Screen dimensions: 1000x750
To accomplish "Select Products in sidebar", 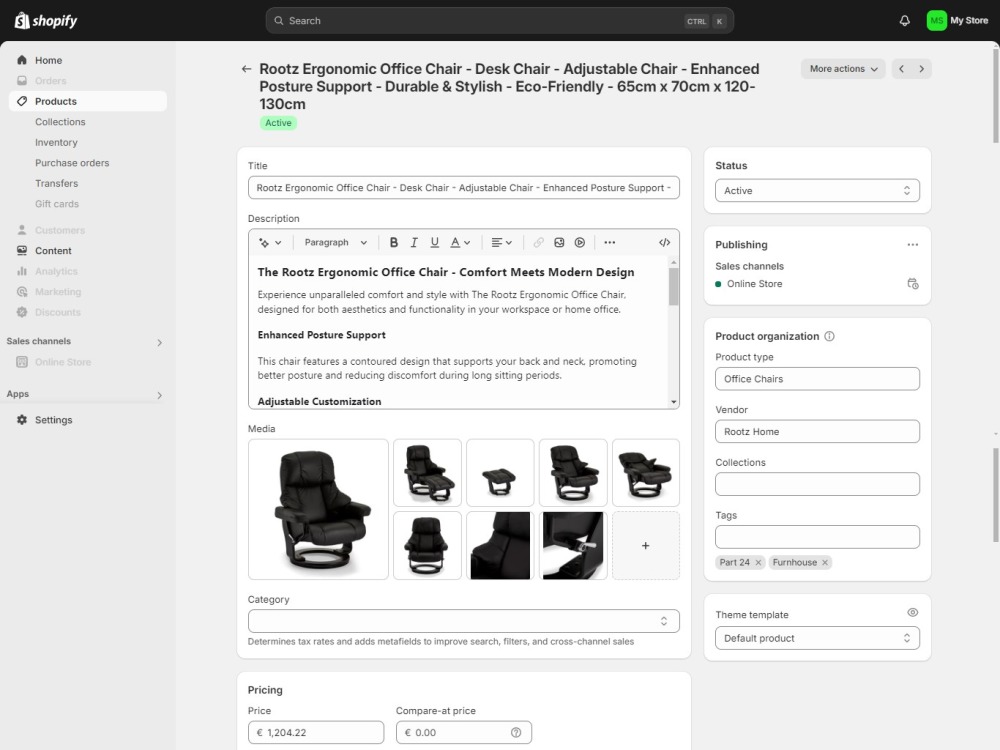I will [88, 101].
